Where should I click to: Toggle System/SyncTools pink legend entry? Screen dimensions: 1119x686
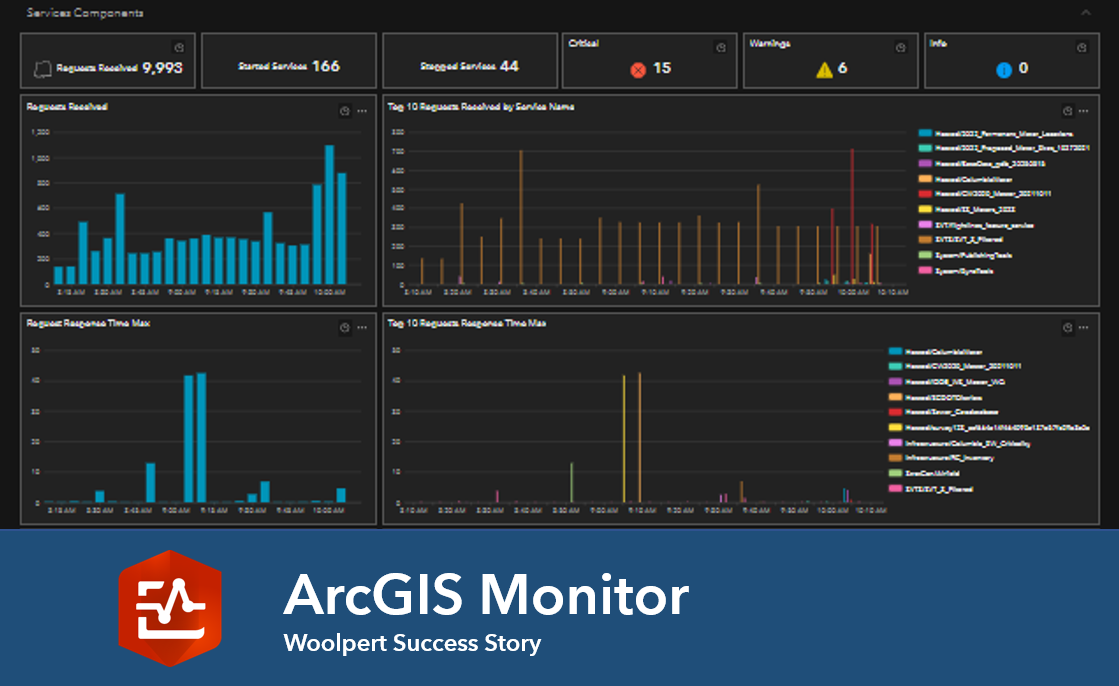[x=956, y=271]
